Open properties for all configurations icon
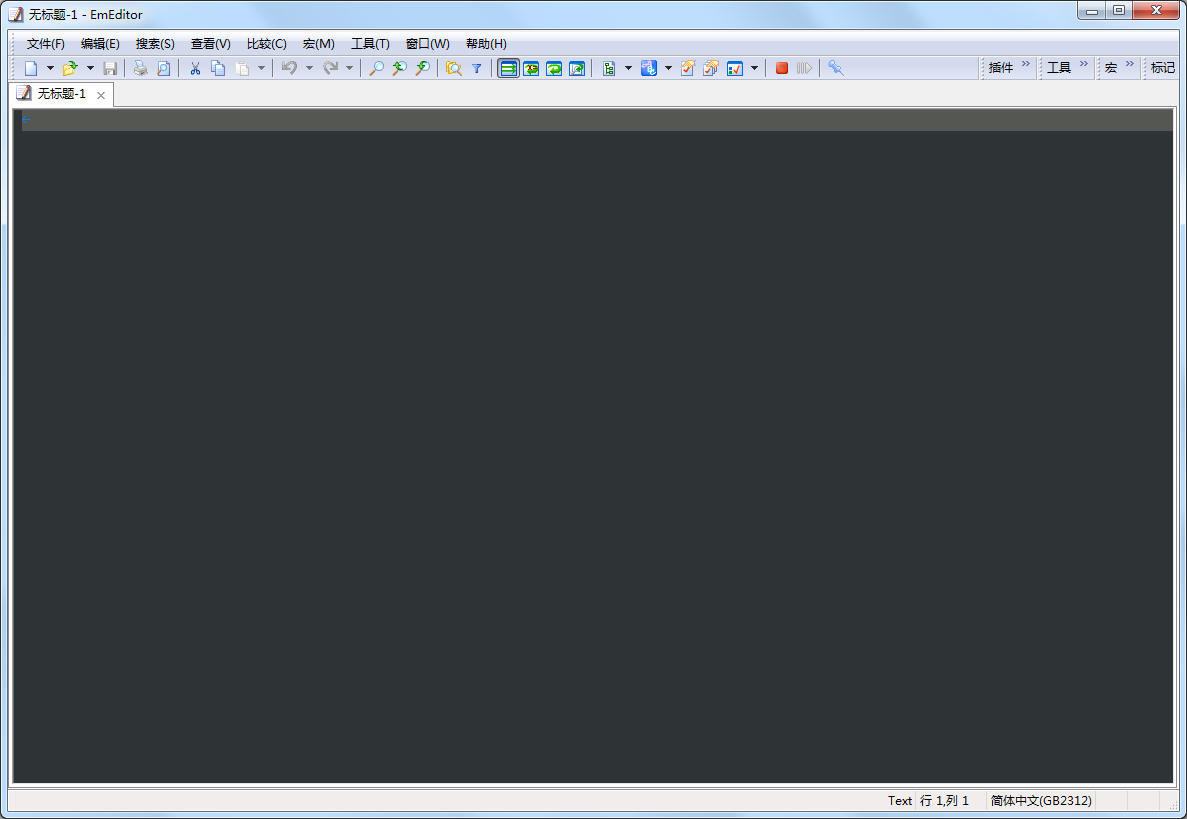 (711, 68)
